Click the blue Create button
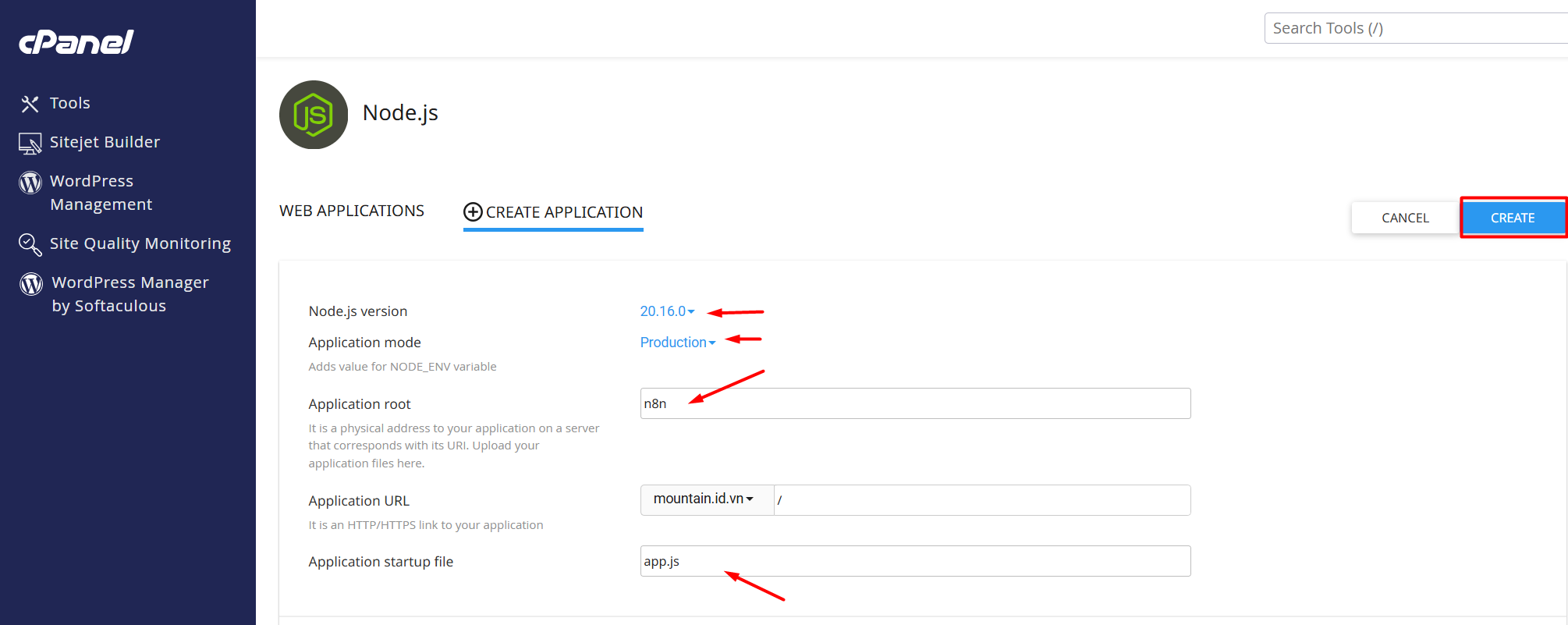 pyautogui.click(x=1513, y=218)
